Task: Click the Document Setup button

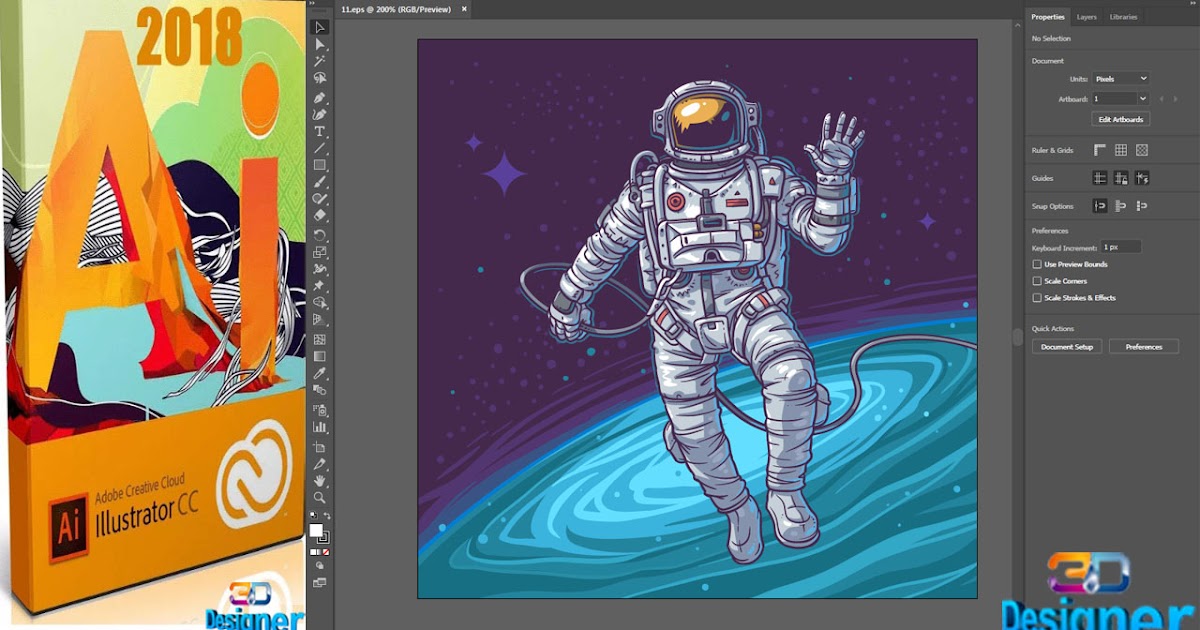Action: pos(1067,348)
